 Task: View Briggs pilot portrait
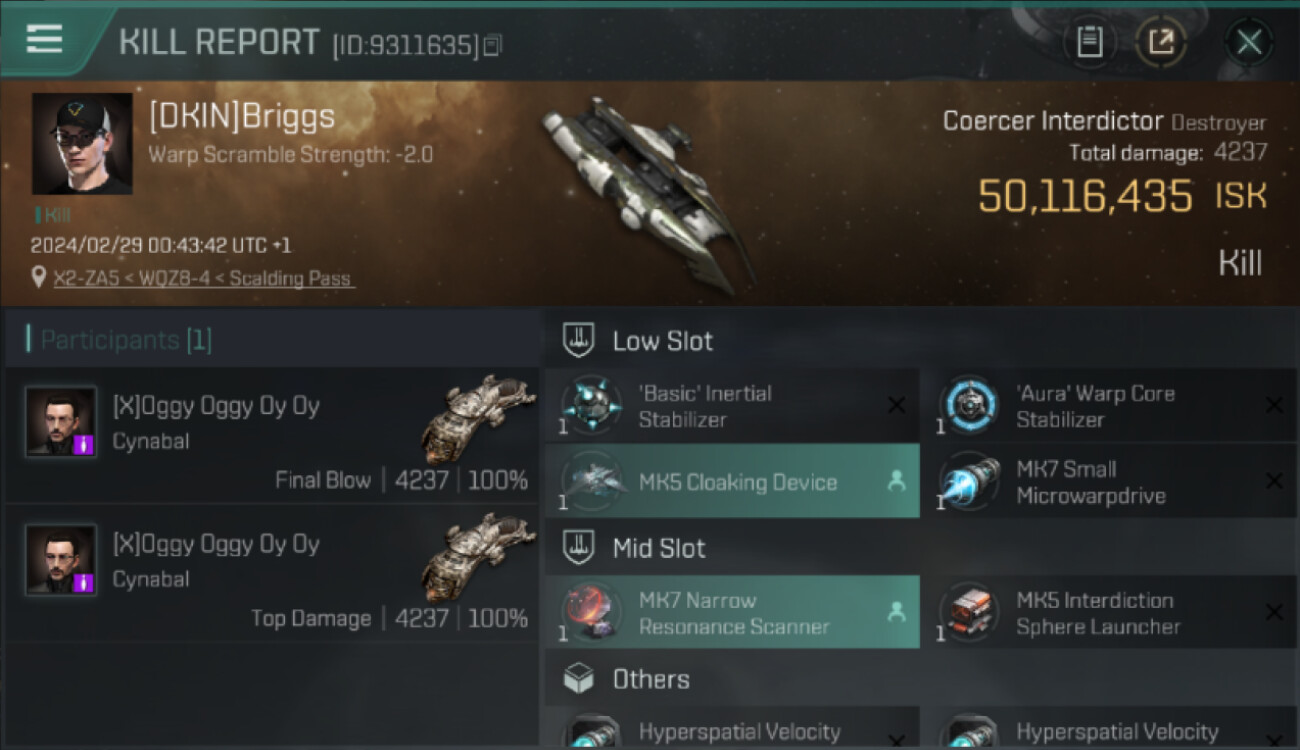pos(82,144)
